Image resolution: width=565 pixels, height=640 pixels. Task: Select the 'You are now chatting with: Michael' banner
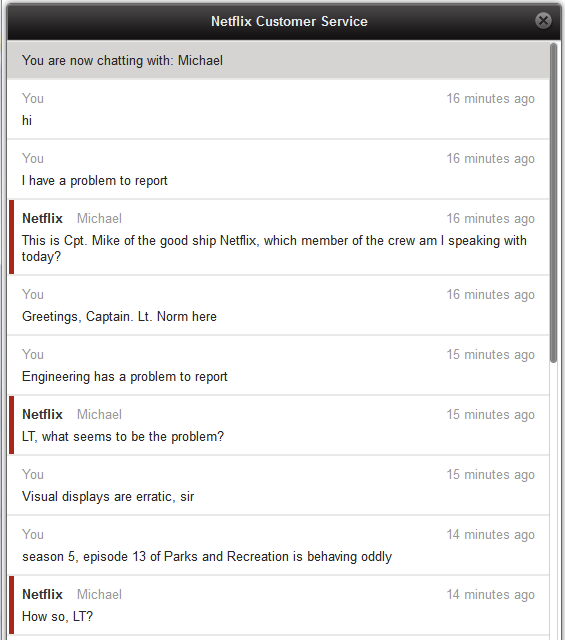(278, 60)
